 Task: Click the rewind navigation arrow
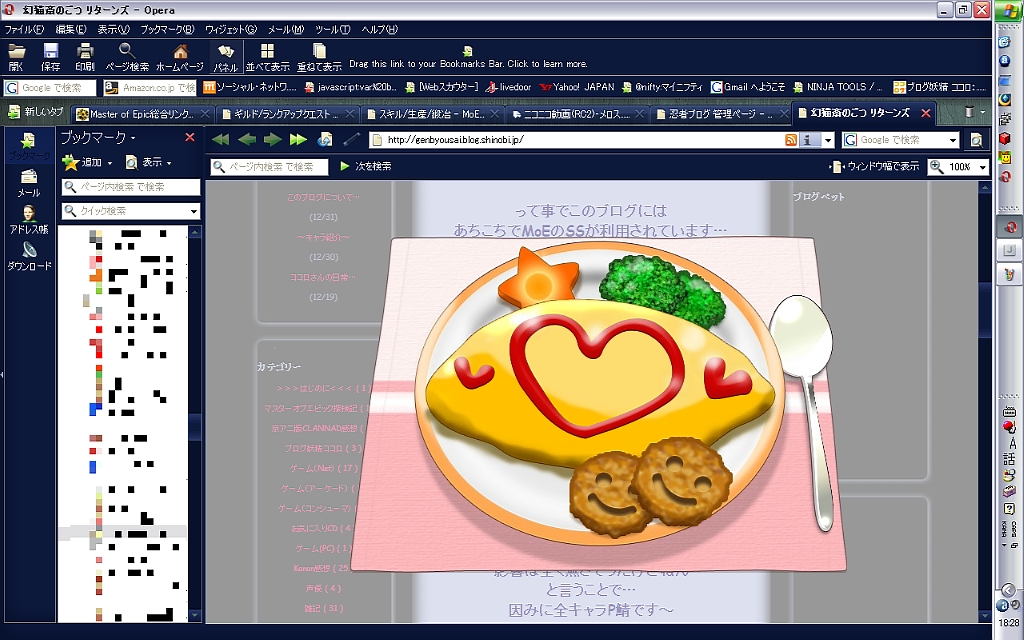[x=221, y=139]
